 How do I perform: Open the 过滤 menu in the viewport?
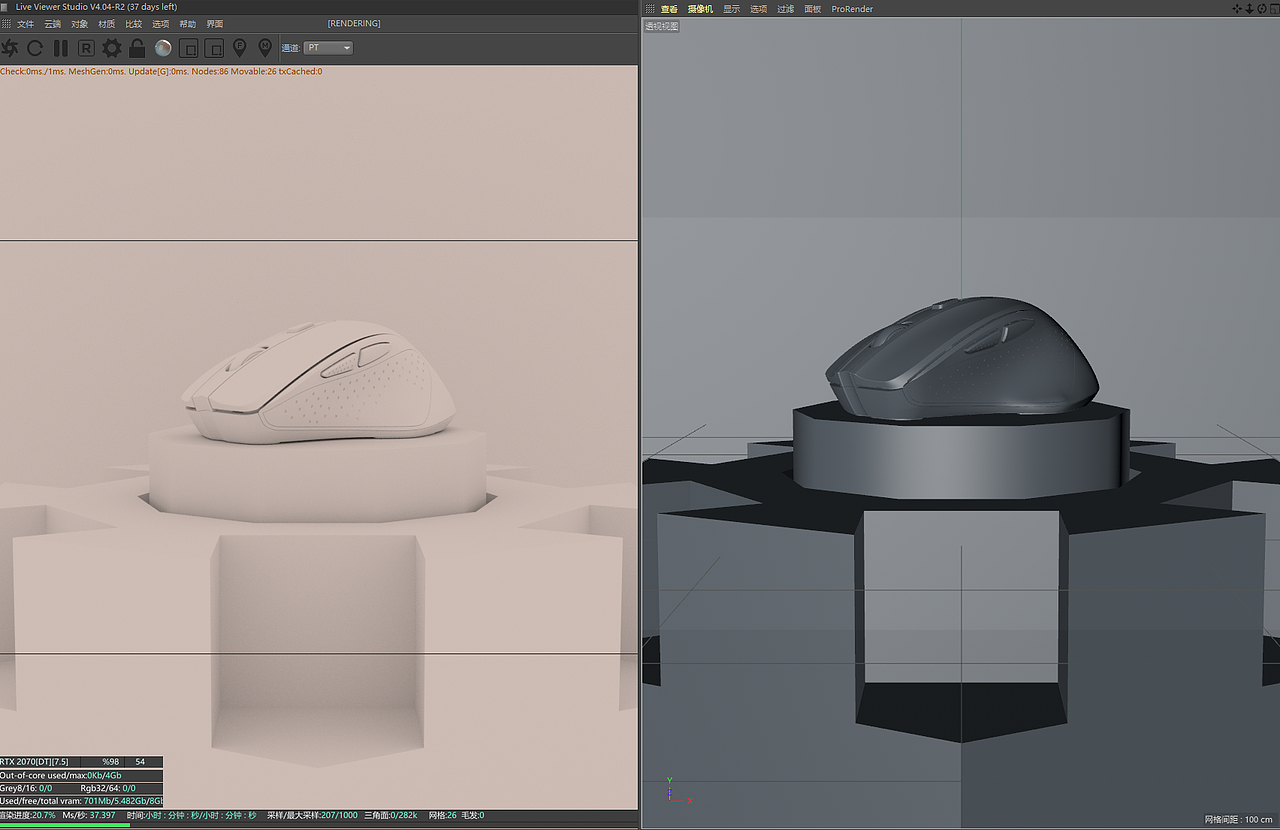(786, 9)
